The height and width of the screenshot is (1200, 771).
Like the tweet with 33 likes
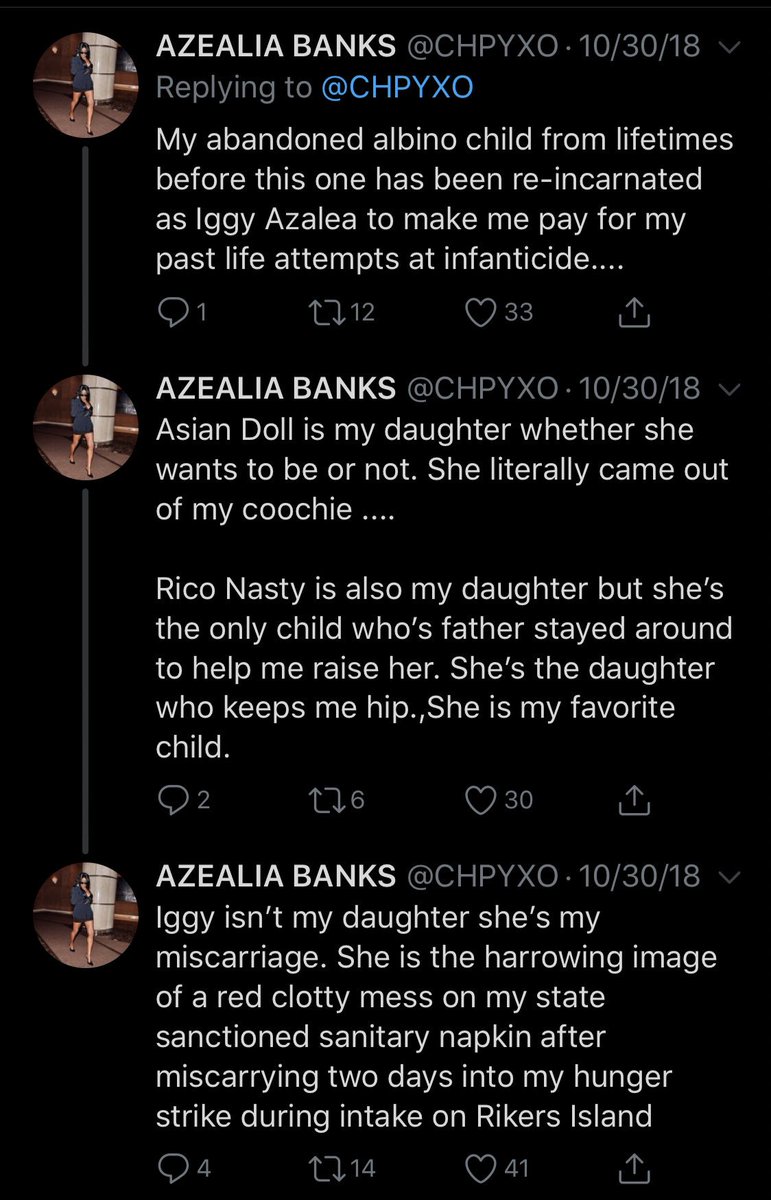click(482, 313)
